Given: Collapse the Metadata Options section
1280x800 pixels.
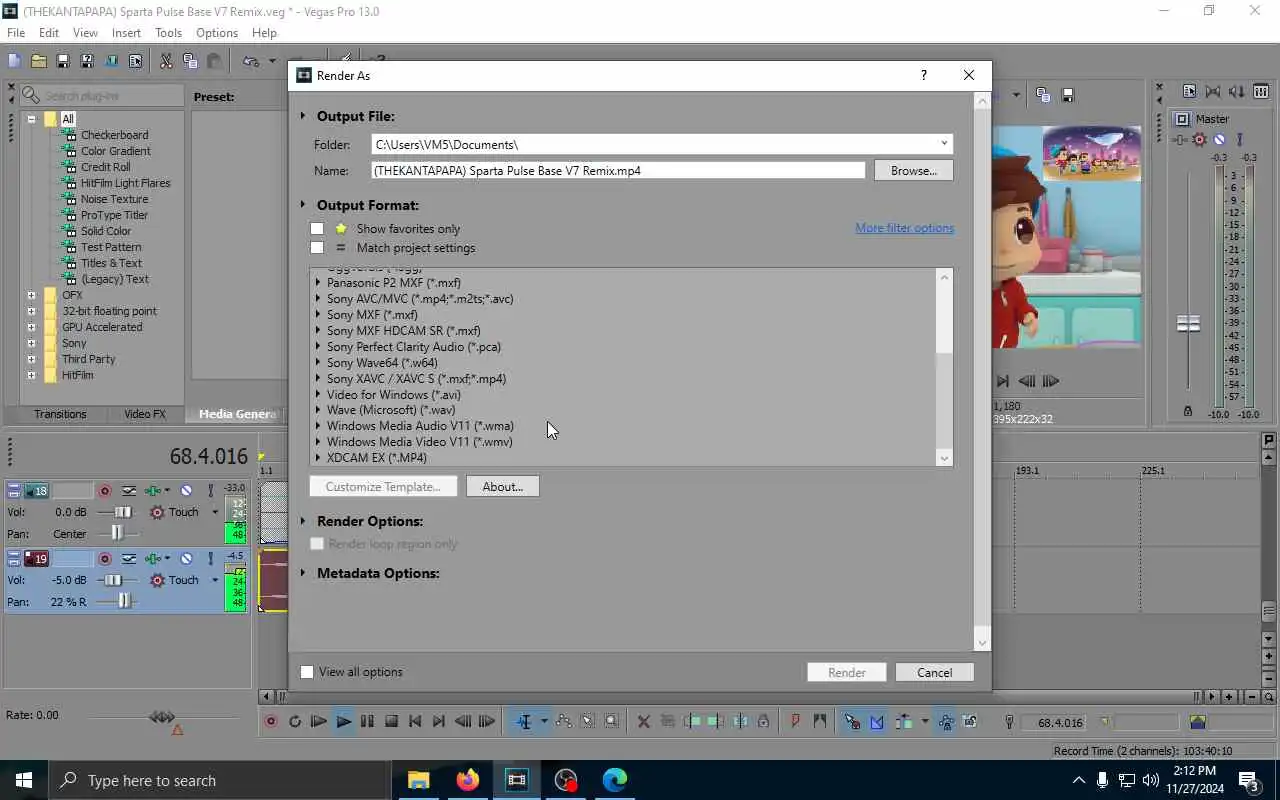Looking at the screenshot, I should [x=303, y=573].
